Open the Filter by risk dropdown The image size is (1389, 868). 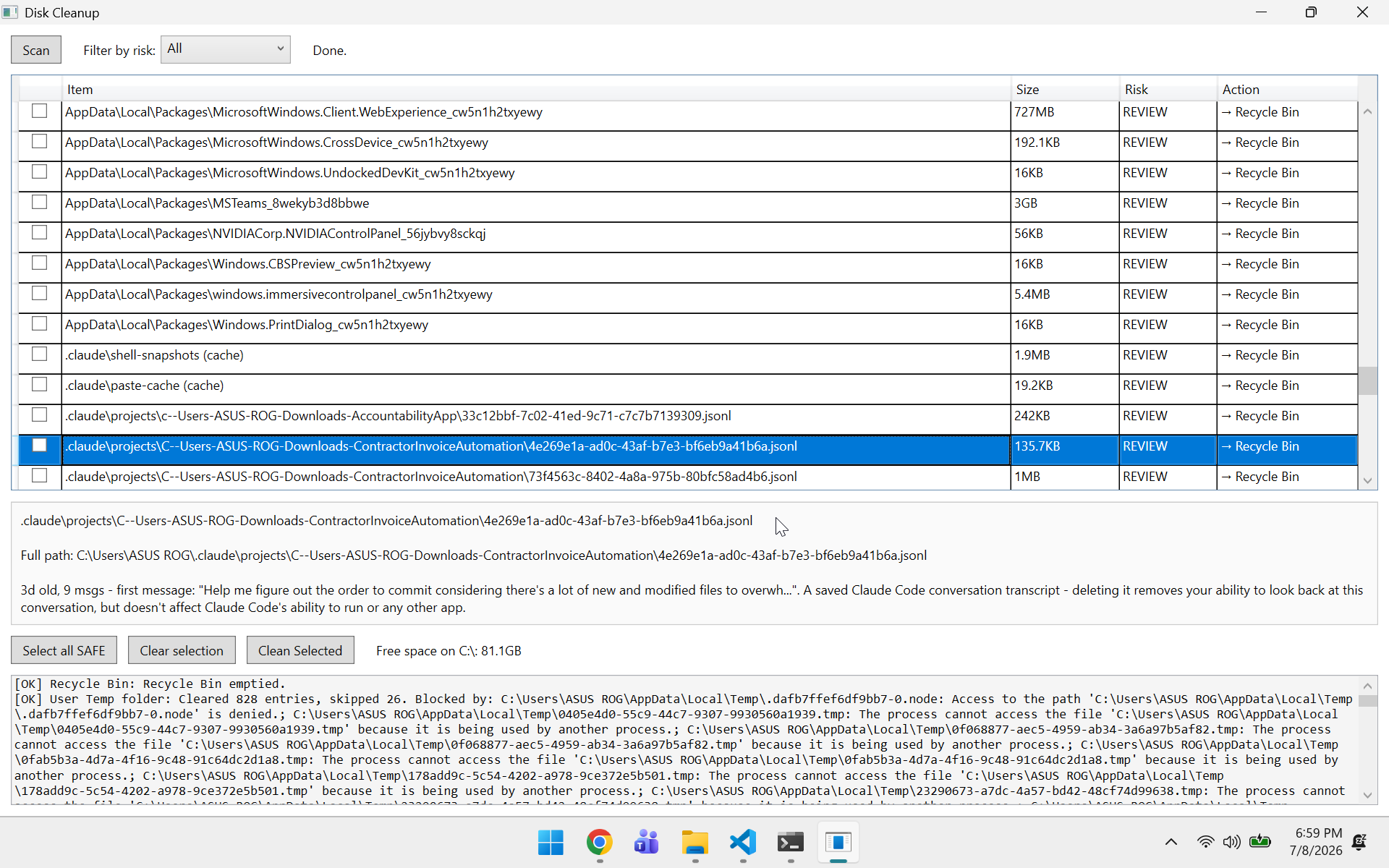(225, 49)
